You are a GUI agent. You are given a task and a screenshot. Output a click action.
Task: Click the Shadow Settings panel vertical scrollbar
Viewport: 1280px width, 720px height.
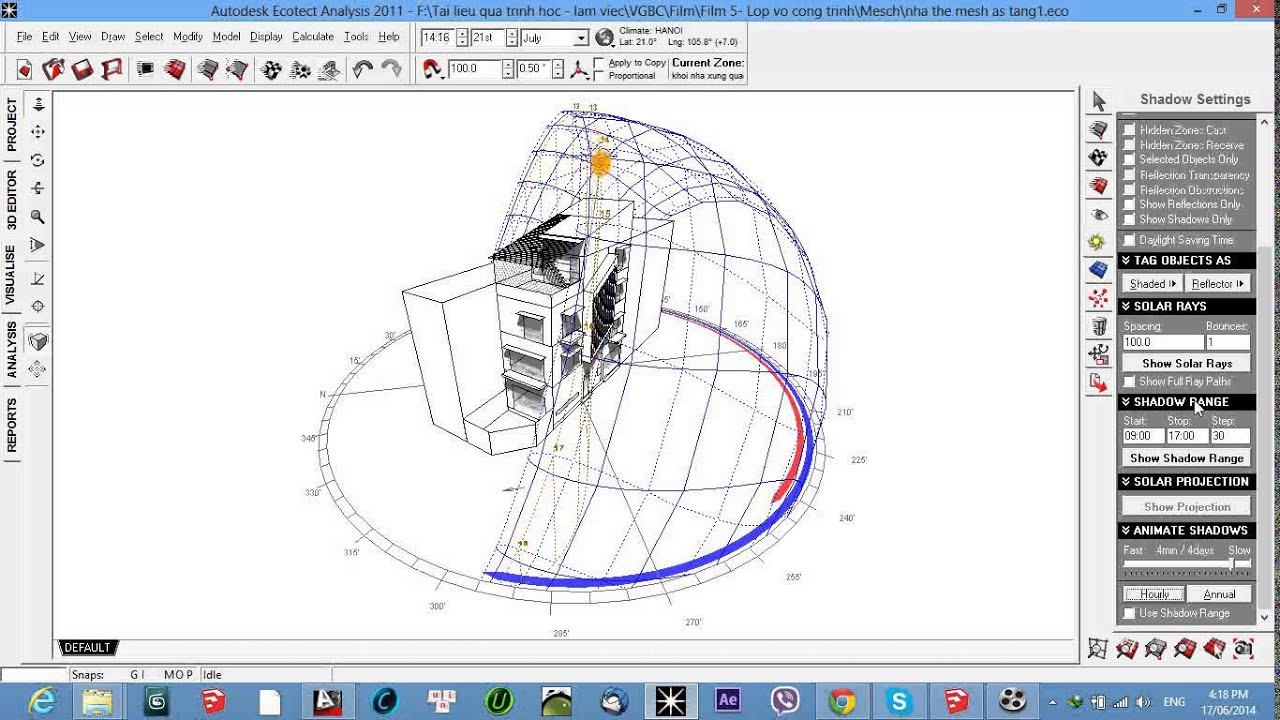click(1266, 370)
